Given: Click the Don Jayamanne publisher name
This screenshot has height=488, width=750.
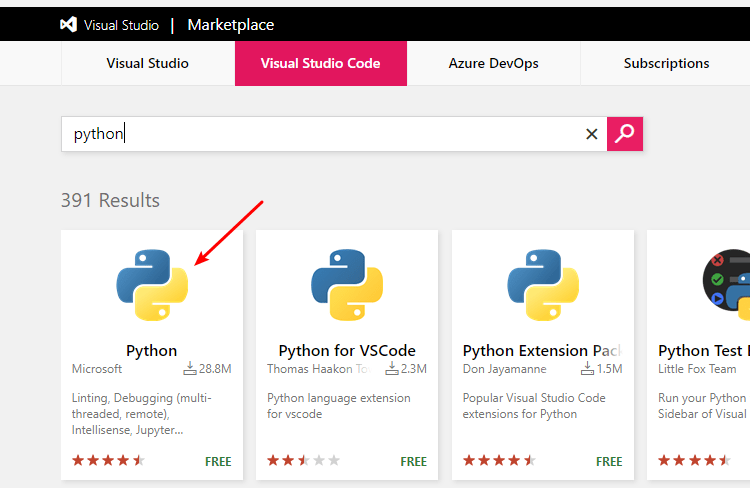Looking at the screenshot, I should point(505,369).
